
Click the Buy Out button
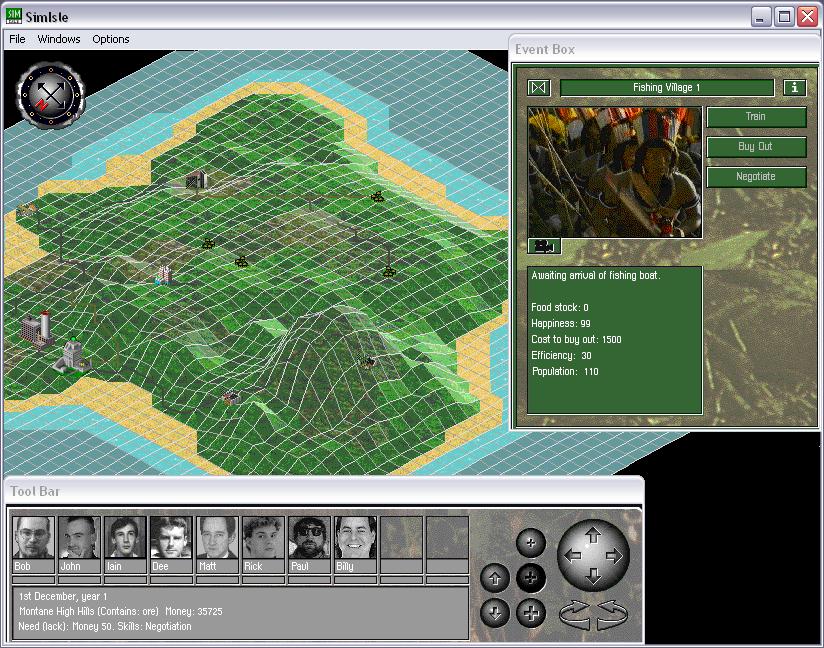756,147
